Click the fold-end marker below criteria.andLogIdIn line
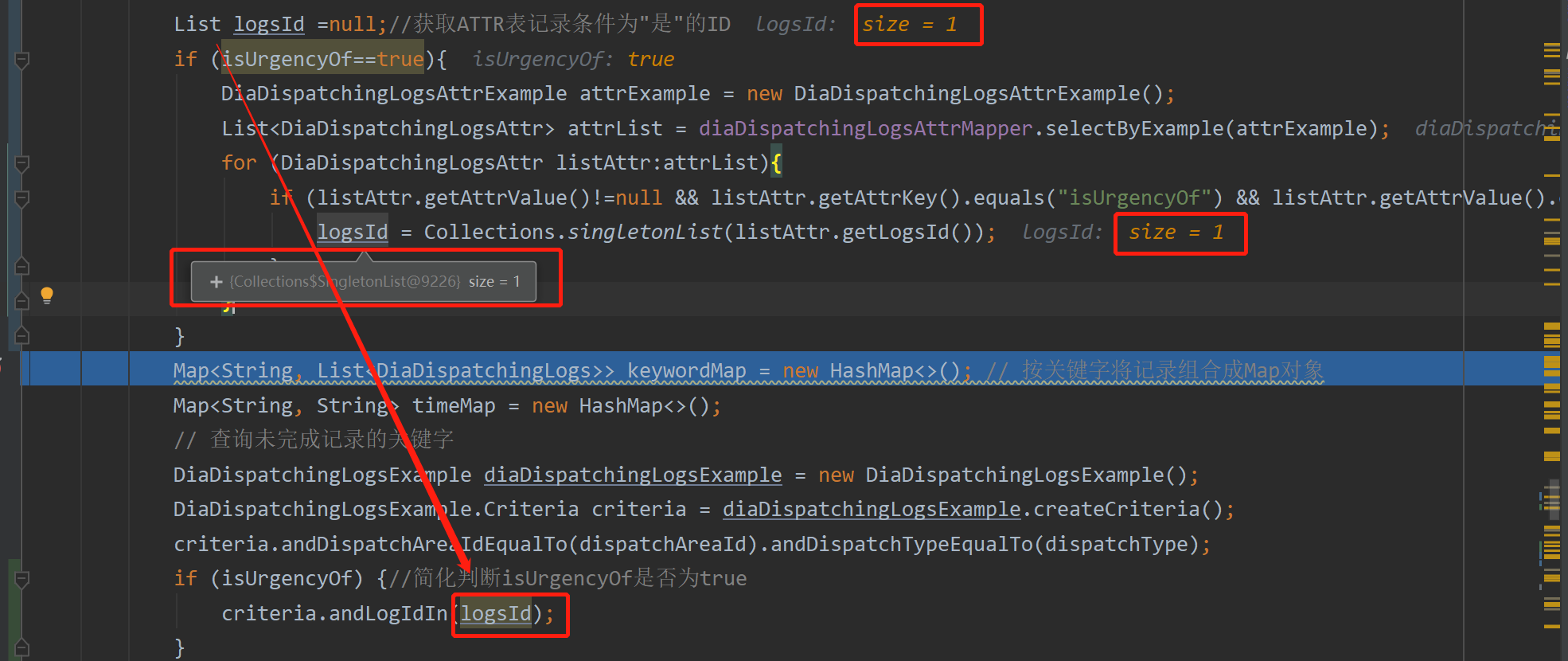Screen dimensions: 1568x661 pos(22,647)
